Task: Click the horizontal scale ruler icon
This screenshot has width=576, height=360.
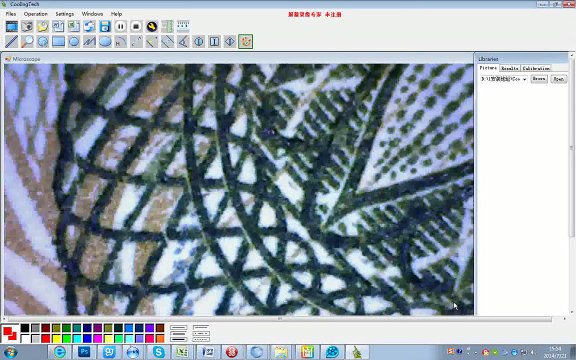Action: pyautogui.click(x=183, y=26)
